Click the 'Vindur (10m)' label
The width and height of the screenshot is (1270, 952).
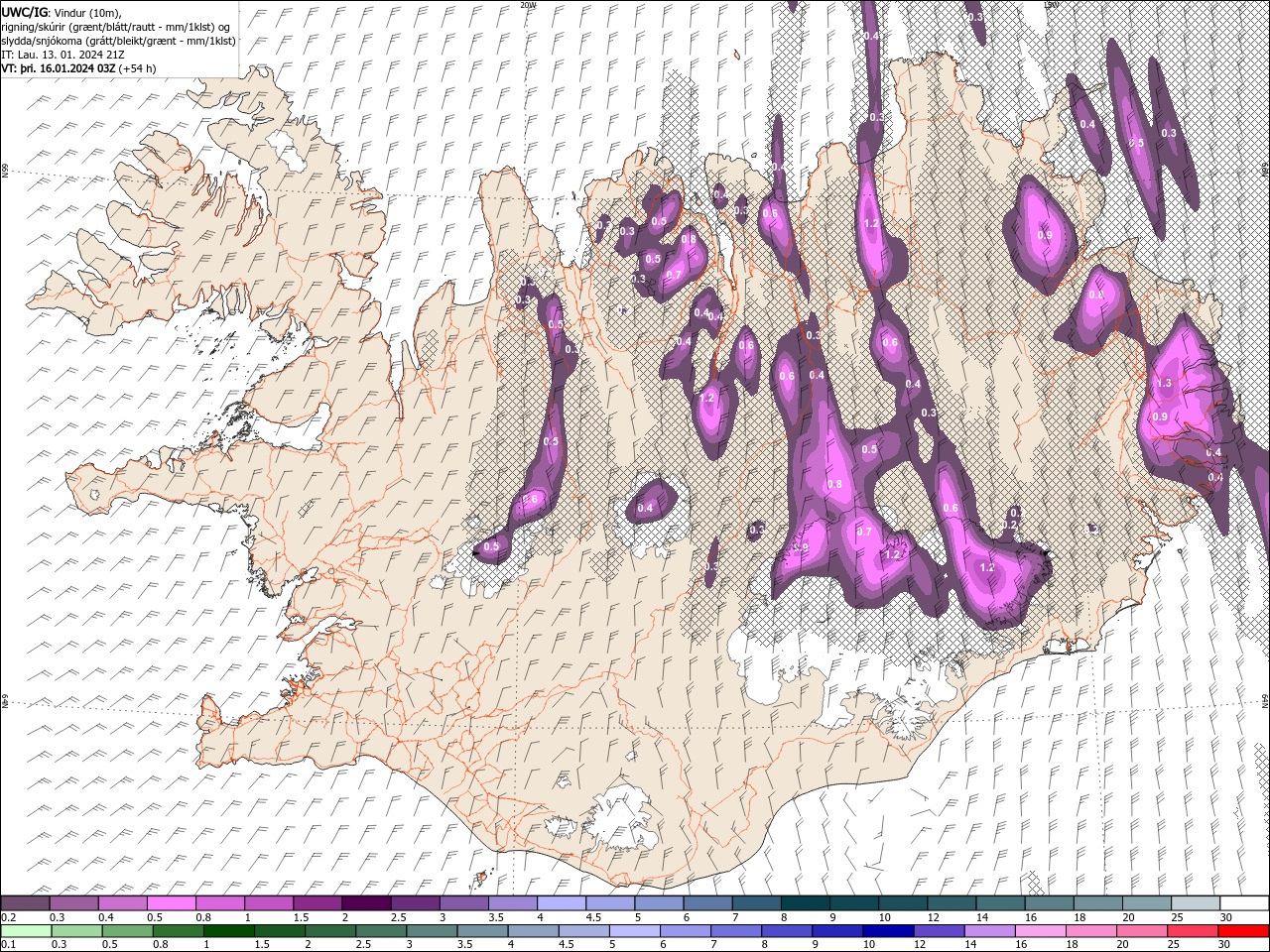(87, 11)
